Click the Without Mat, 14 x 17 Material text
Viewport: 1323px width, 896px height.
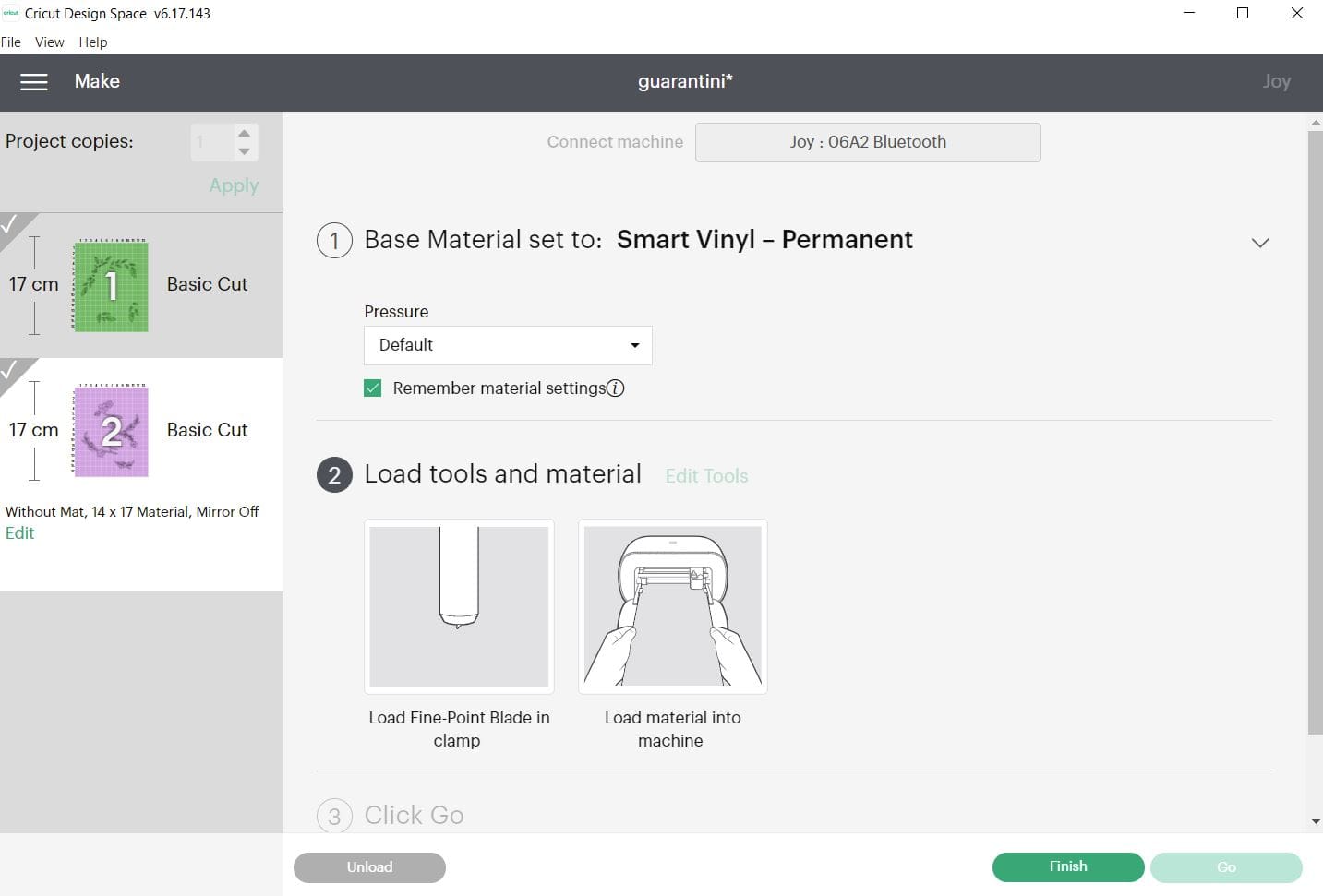pyautogui.click(x=132, y=511)
